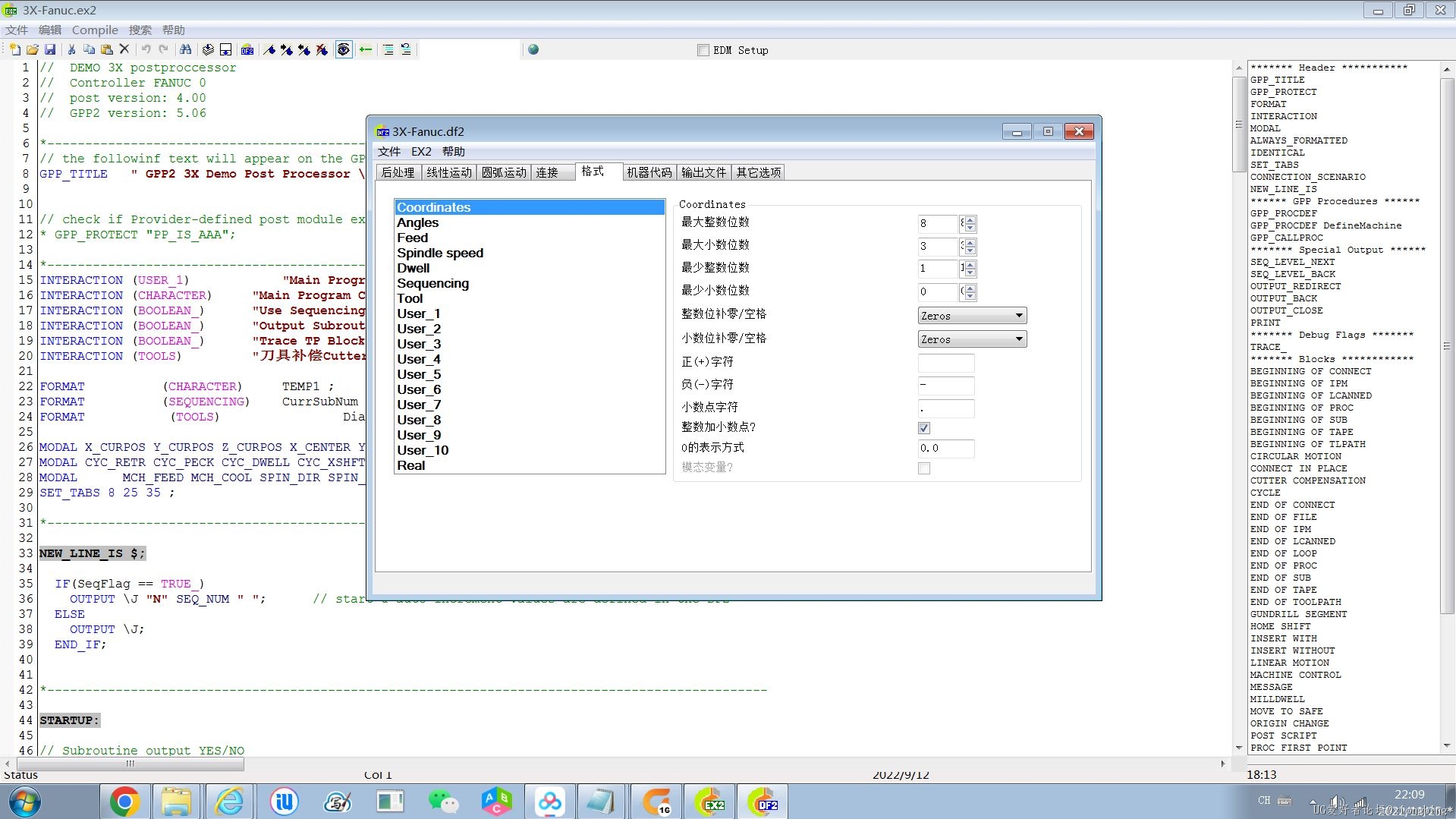Decrease 最大小数位数 spinner value
Viewport: 1456px width, 819px height.
[x=970, y=250]
